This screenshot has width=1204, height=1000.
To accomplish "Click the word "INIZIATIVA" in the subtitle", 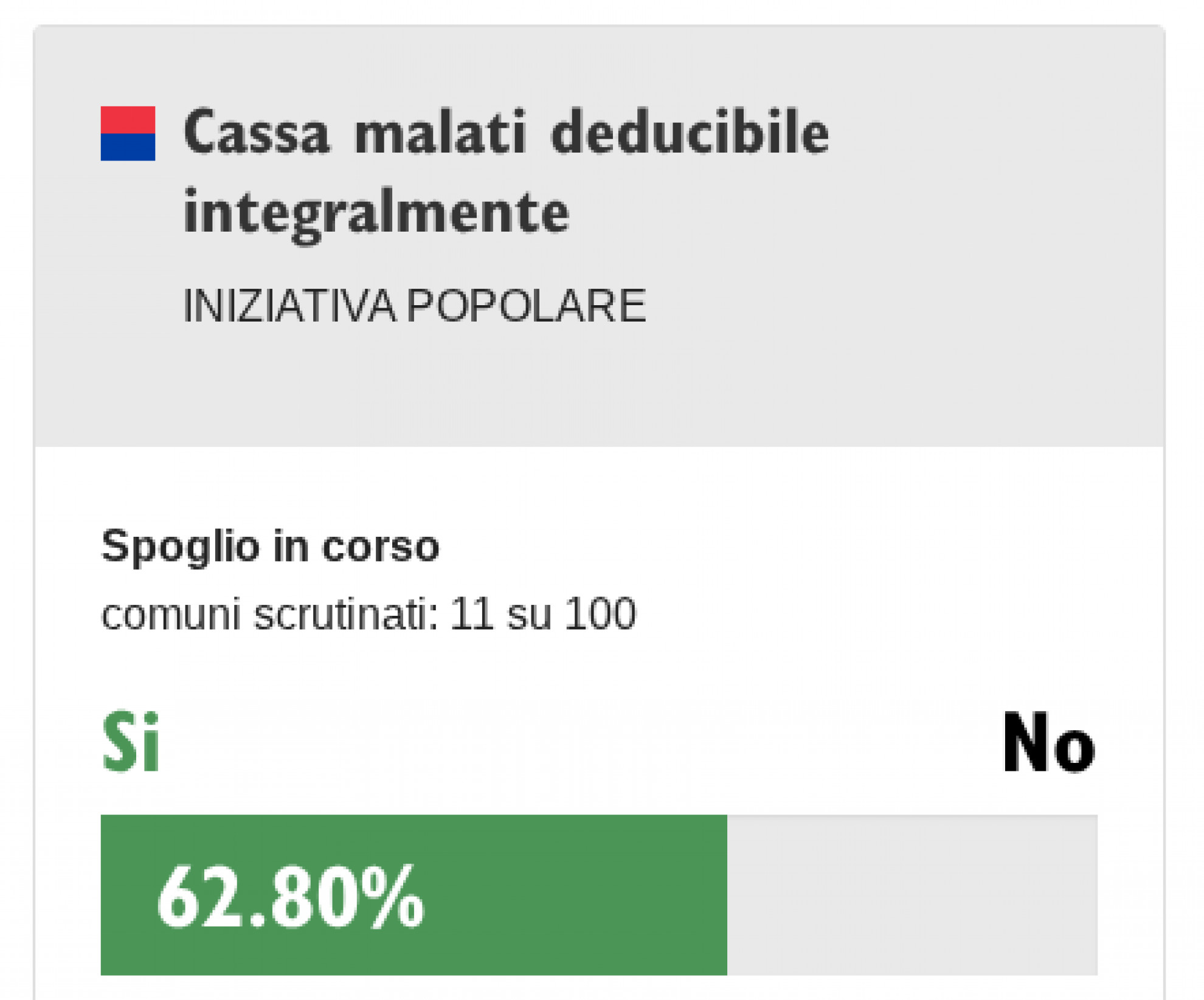I will click(289, 305).
